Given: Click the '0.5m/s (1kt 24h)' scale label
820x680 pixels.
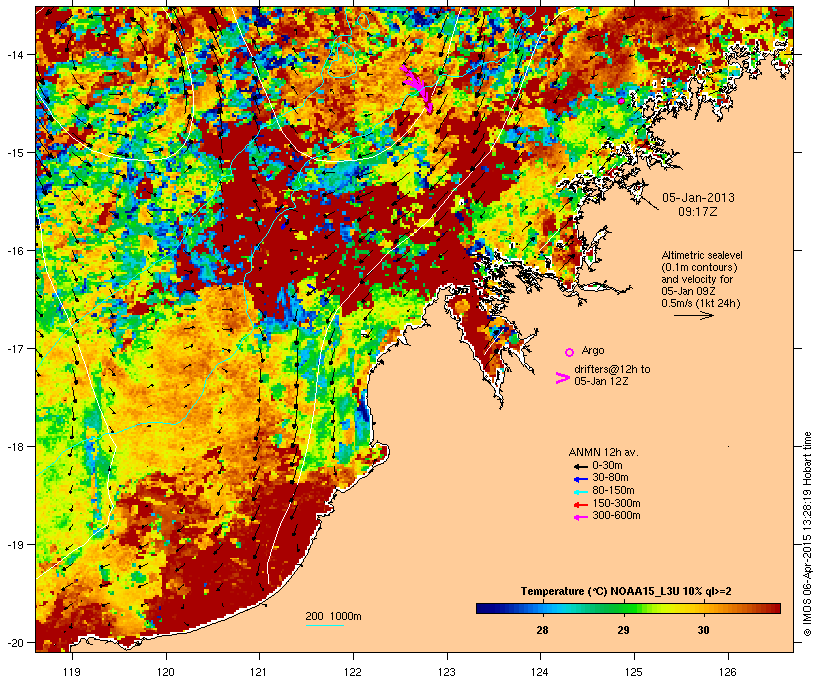Looking at the screenshot, I should [x=701, y=303].
